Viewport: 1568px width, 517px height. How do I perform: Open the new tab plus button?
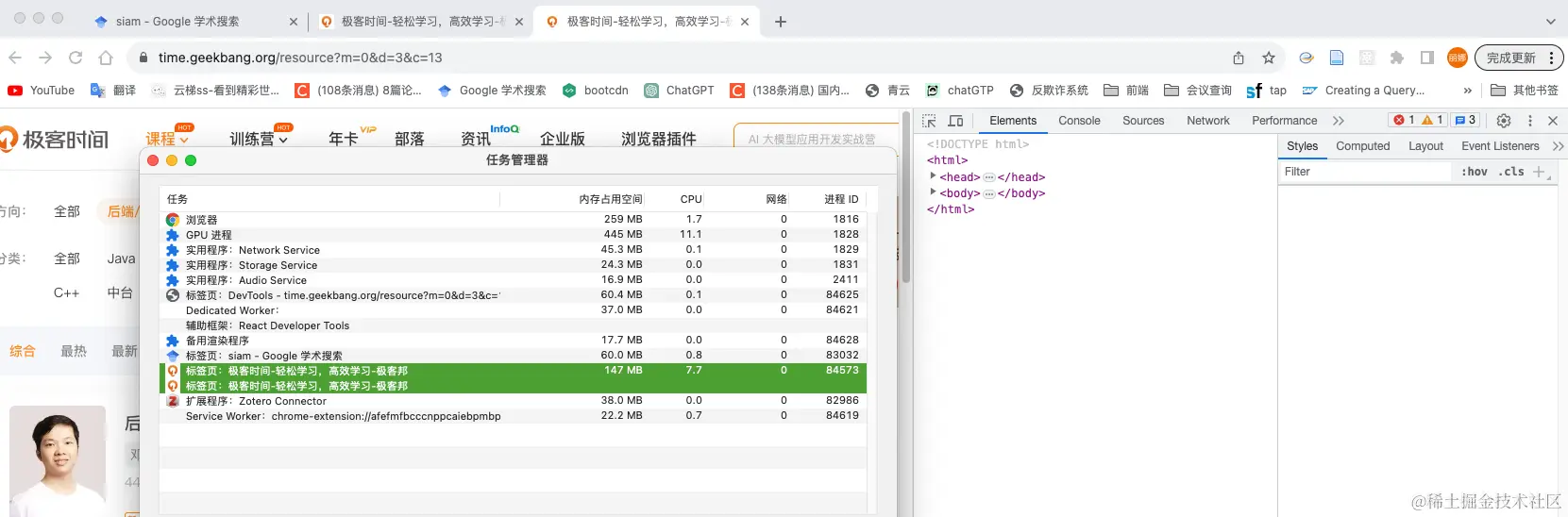781,22
